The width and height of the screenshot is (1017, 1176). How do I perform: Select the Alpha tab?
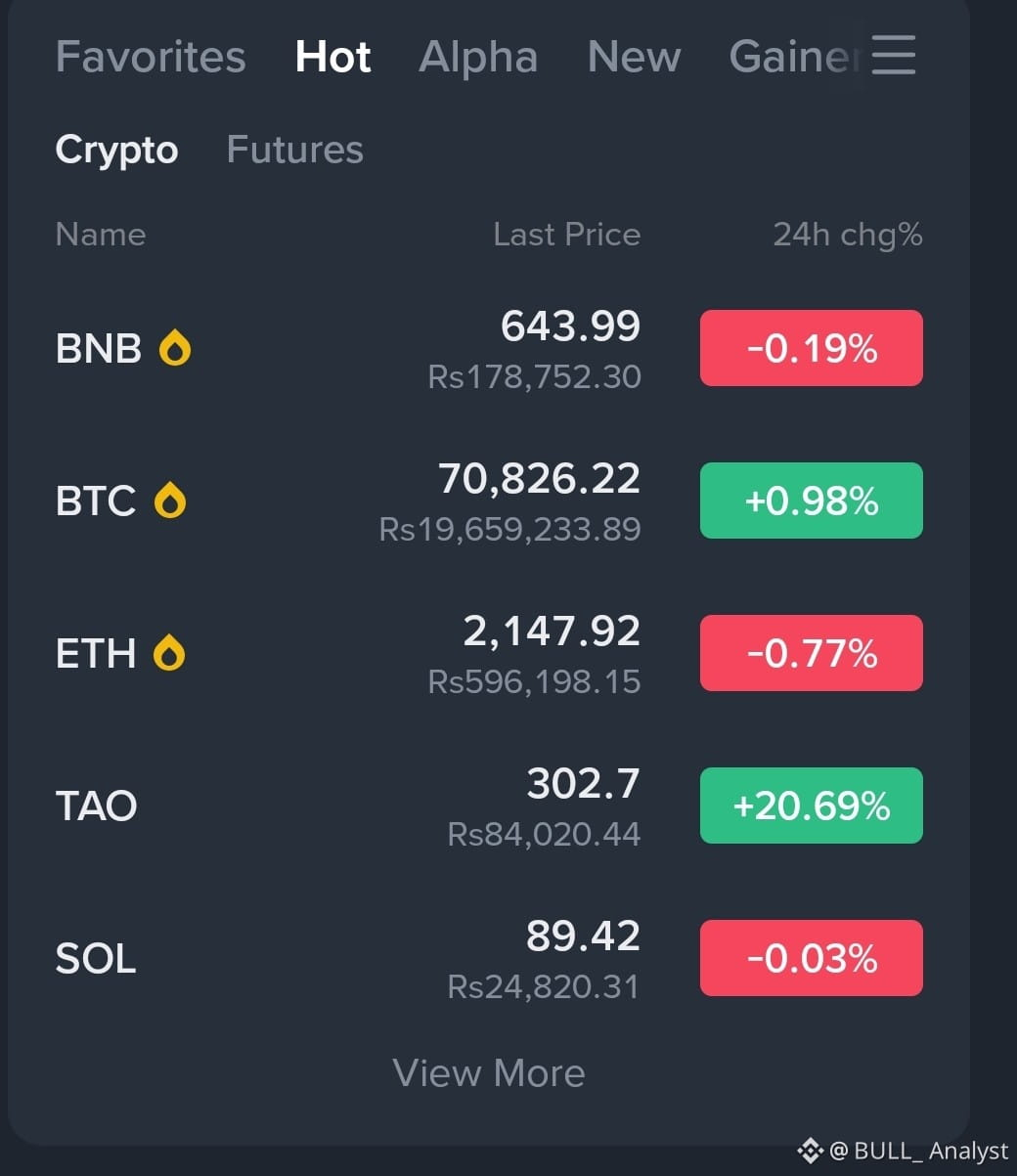pyautogui.click(x=478, y=57)
